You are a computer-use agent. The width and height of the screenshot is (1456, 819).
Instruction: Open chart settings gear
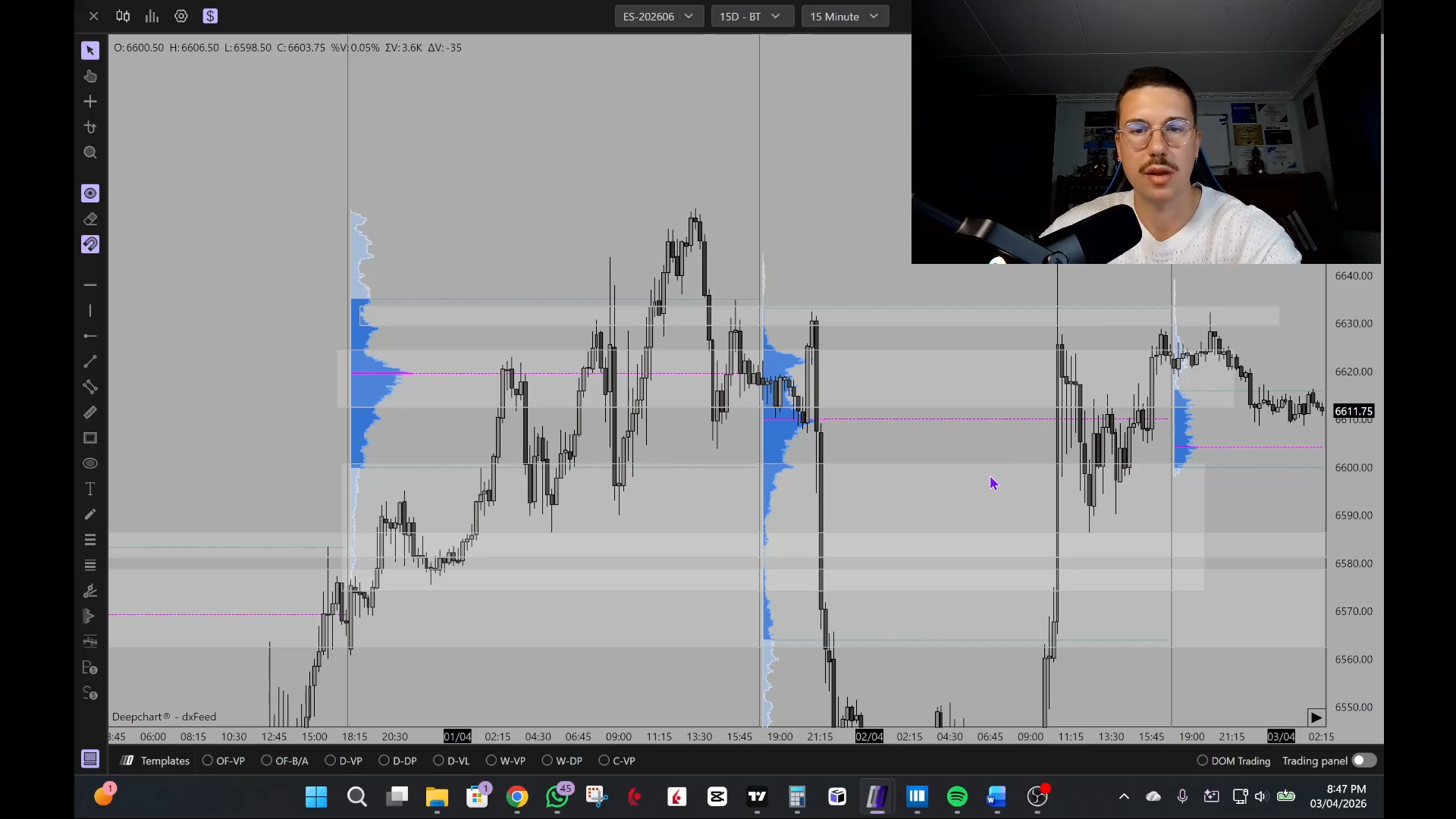tap(181, 16)
